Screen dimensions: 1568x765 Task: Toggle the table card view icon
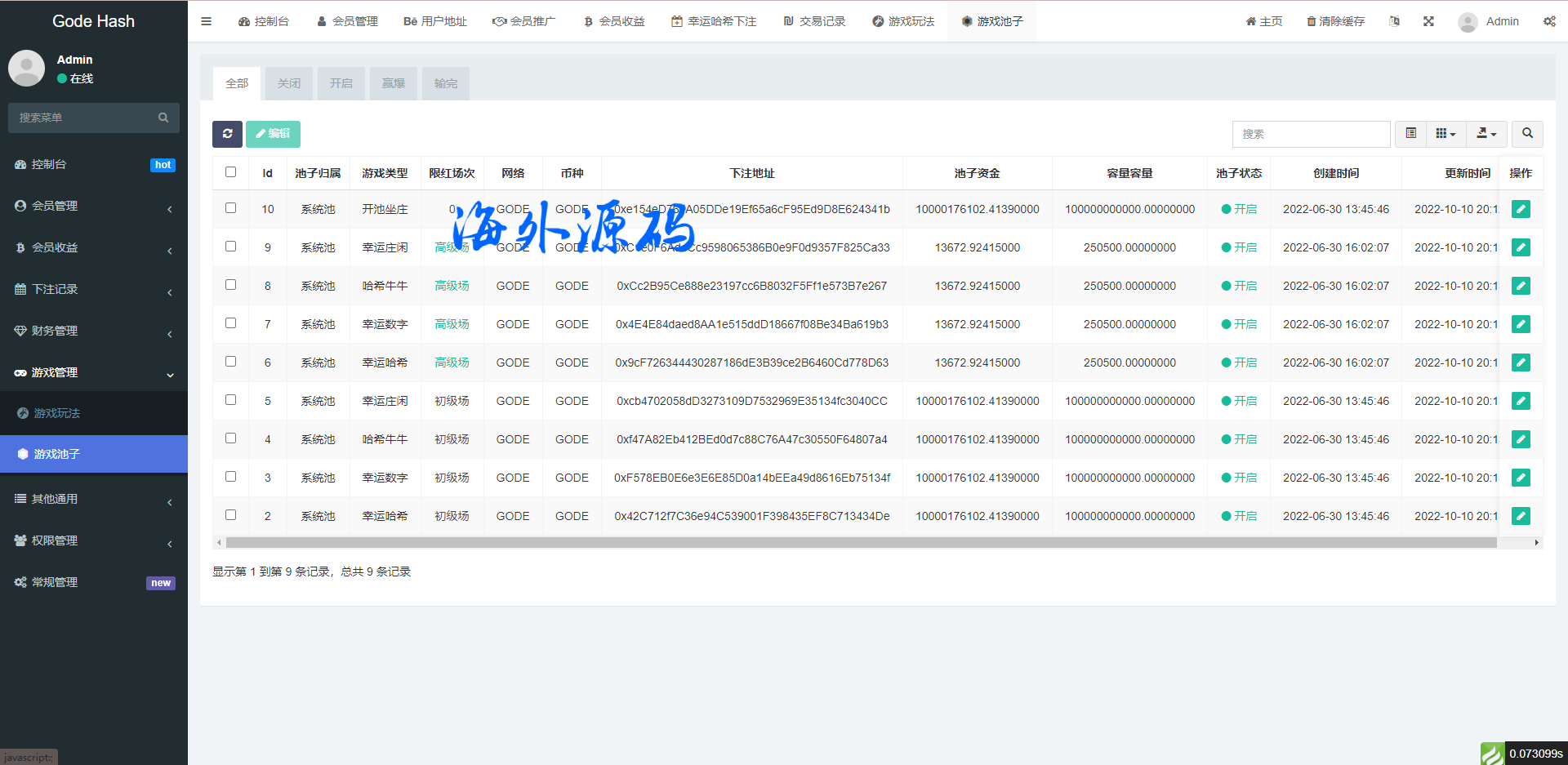1410,134
